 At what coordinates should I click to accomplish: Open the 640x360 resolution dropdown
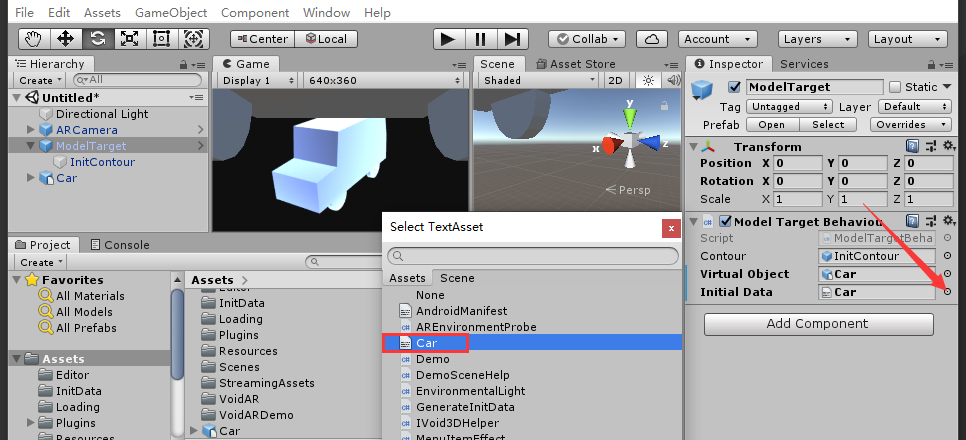pyautogui.click(x=385, y=80)
